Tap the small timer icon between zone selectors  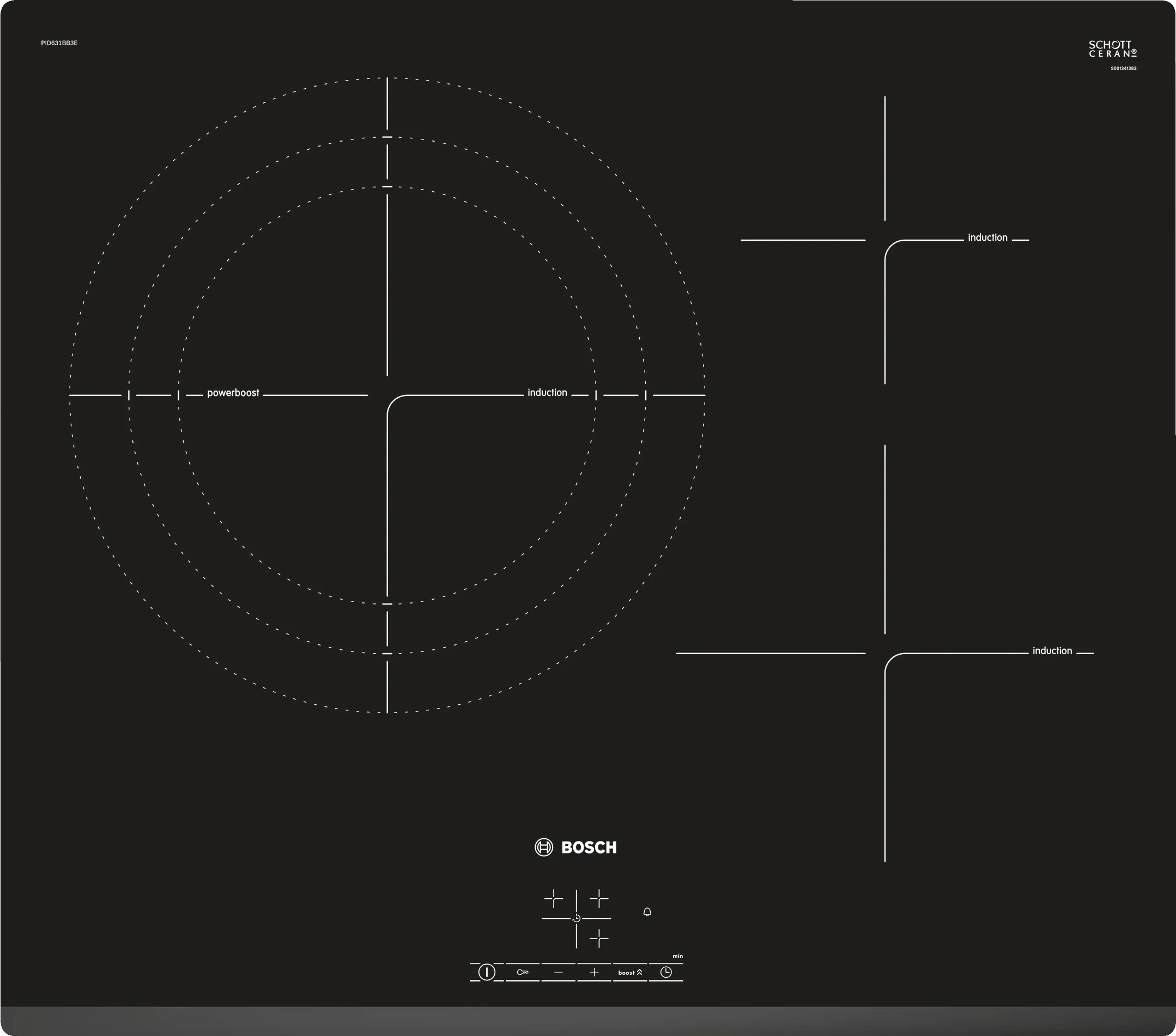click(x=577, y=918)
